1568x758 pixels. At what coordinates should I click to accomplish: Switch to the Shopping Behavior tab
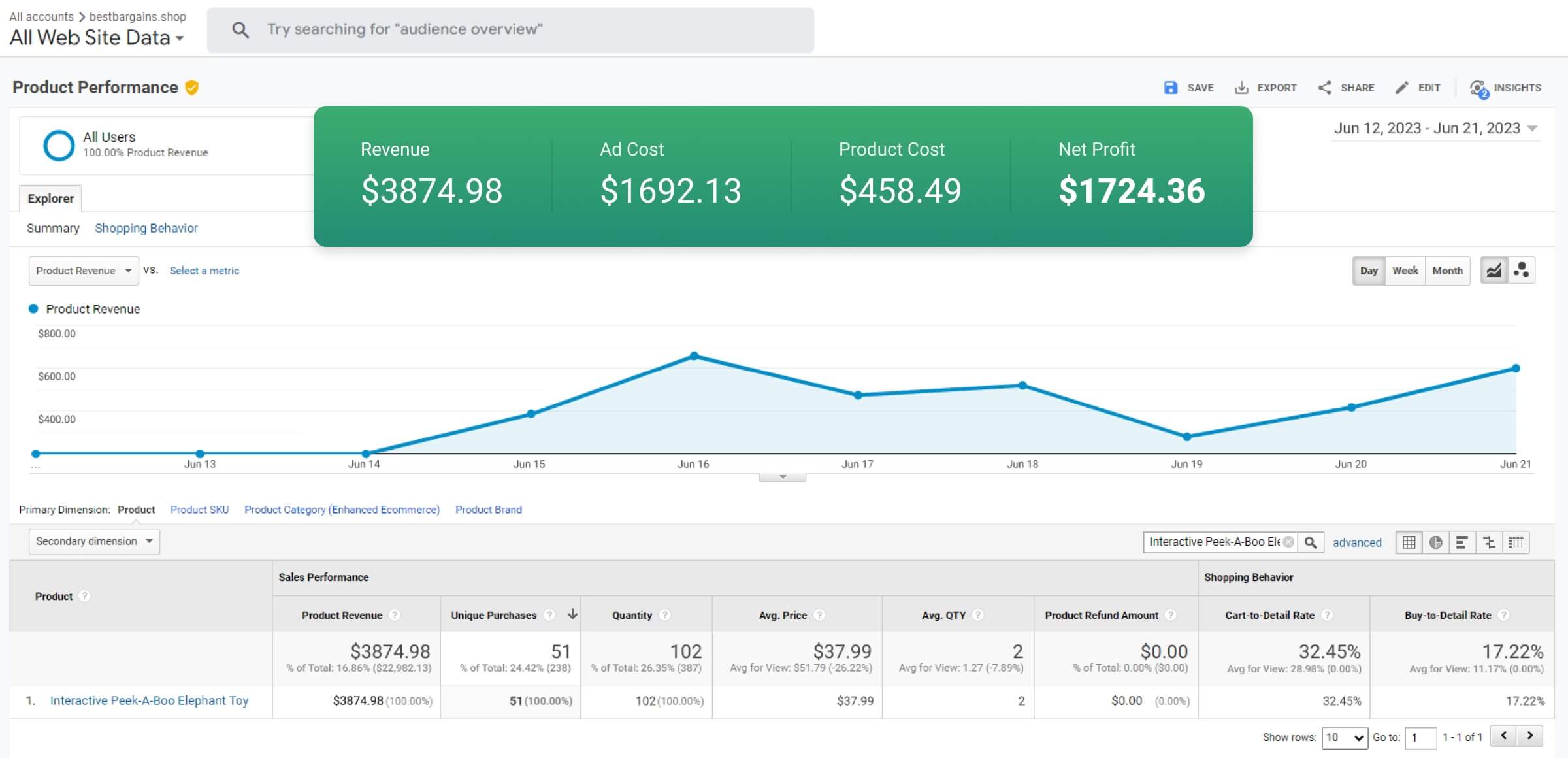click(146, 228)
